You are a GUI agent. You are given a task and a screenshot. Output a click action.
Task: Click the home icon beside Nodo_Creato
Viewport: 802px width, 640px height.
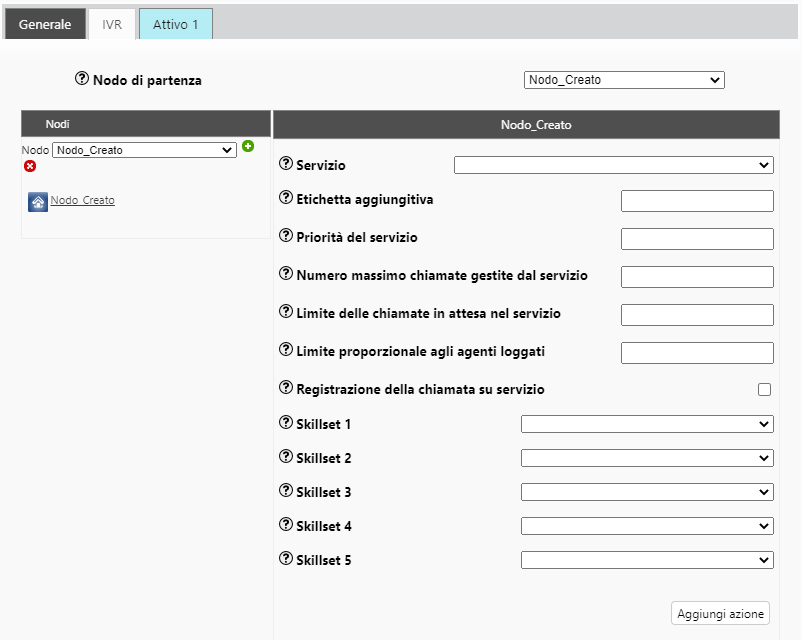tap(38, 202)
